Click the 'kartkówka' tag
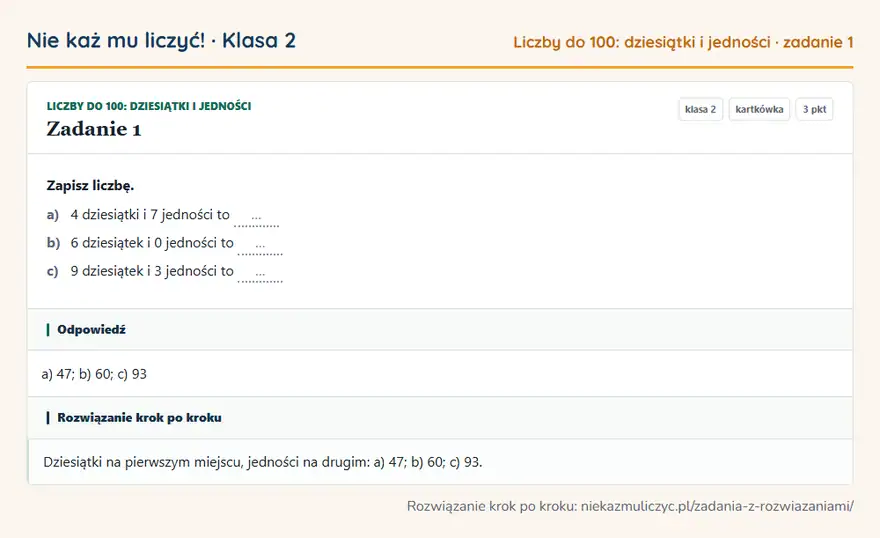The width and height of the screenshot is (880, 538). 759,109
